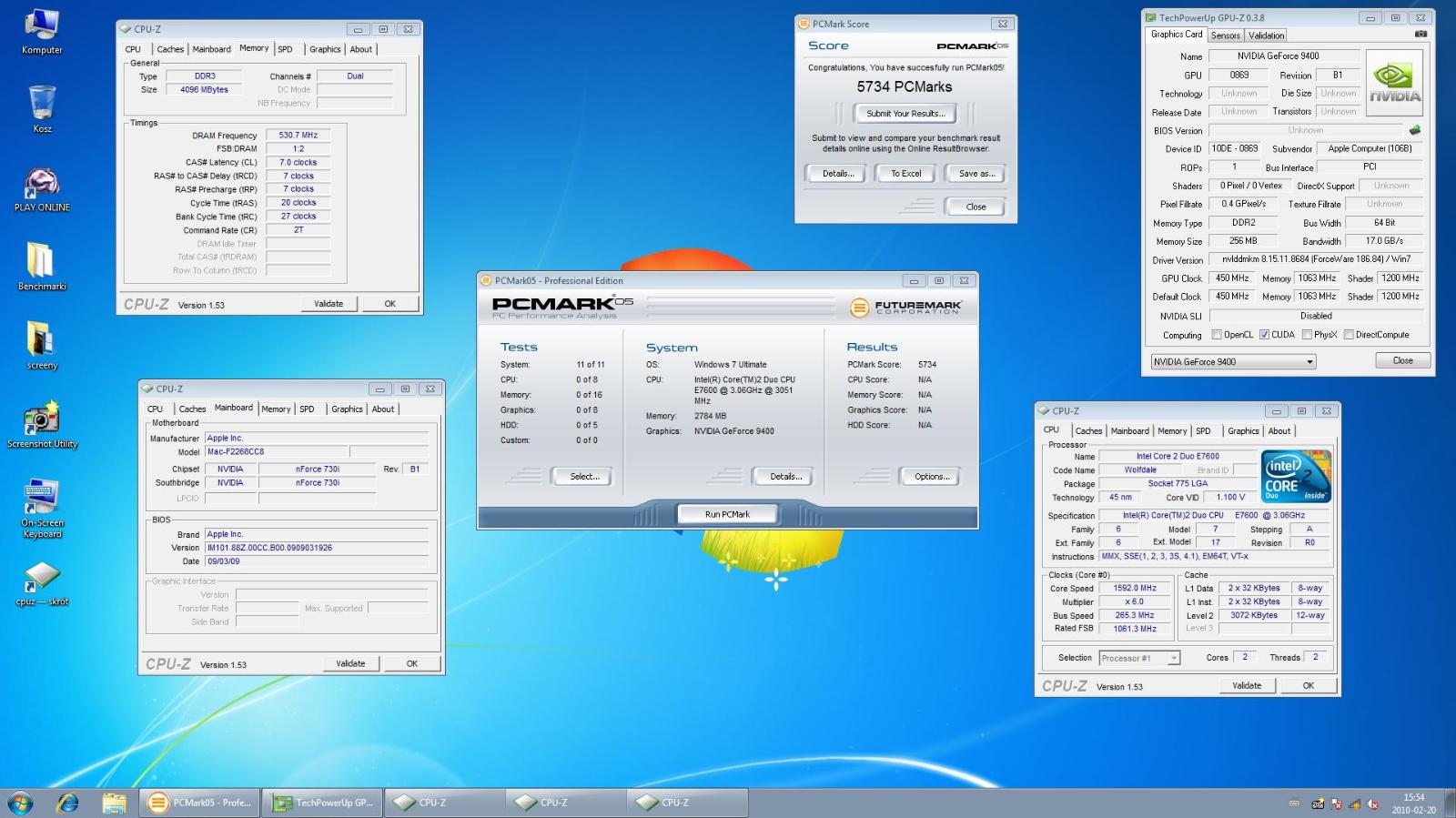This screenshot has height=818, width=1456.
Task: Click the 5734 PCMarks score text
Action: 904,86
